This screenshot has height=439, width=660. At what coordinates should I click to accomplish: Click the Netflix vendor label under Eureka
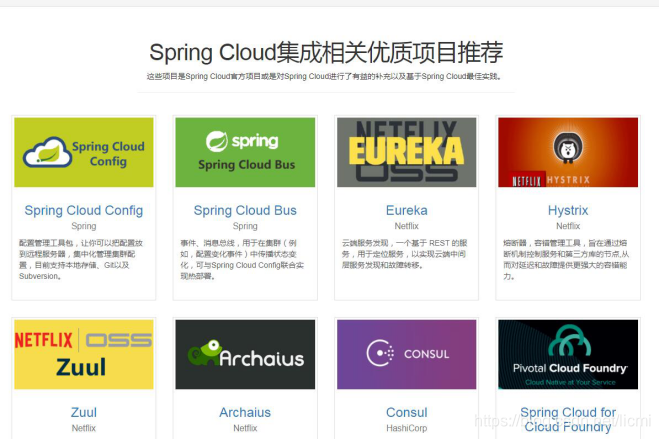coord(407,226)
